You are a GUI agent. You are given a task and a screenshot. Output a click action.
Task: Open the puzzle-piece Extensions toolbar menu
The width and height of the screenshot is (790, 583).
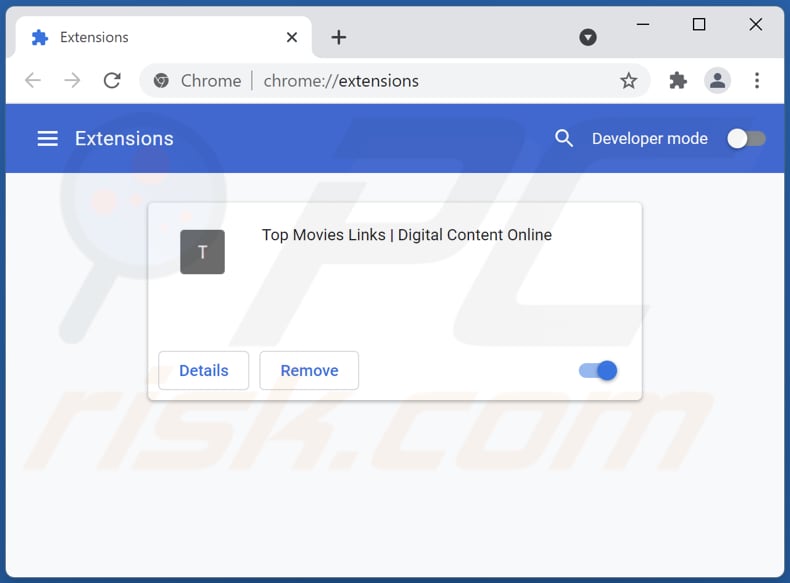(678, 81)
